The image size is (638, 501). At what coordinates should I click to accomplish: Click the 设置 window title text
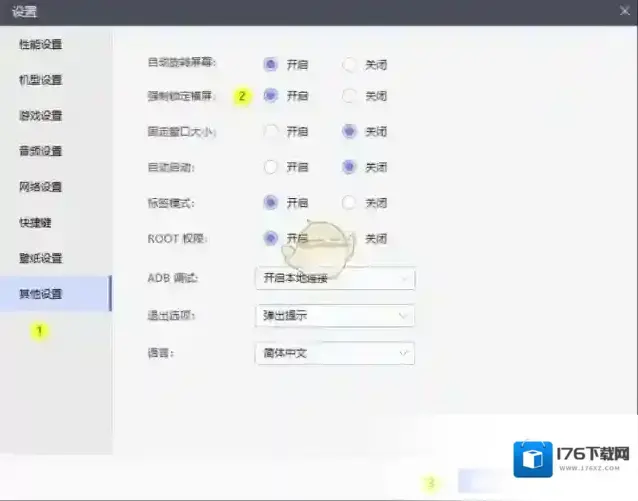coord(24,11)
